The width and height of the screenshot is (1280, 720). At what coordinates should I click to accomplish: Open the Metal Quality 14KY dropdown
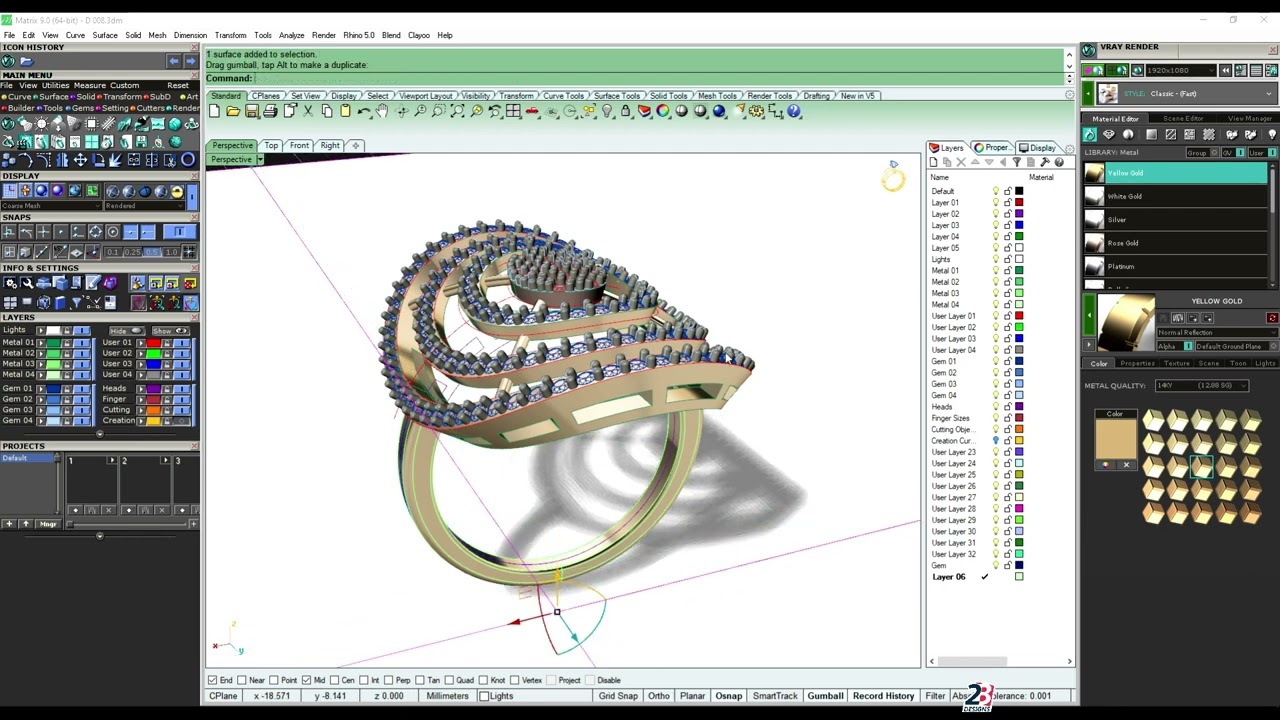(x=1202, y=385)
